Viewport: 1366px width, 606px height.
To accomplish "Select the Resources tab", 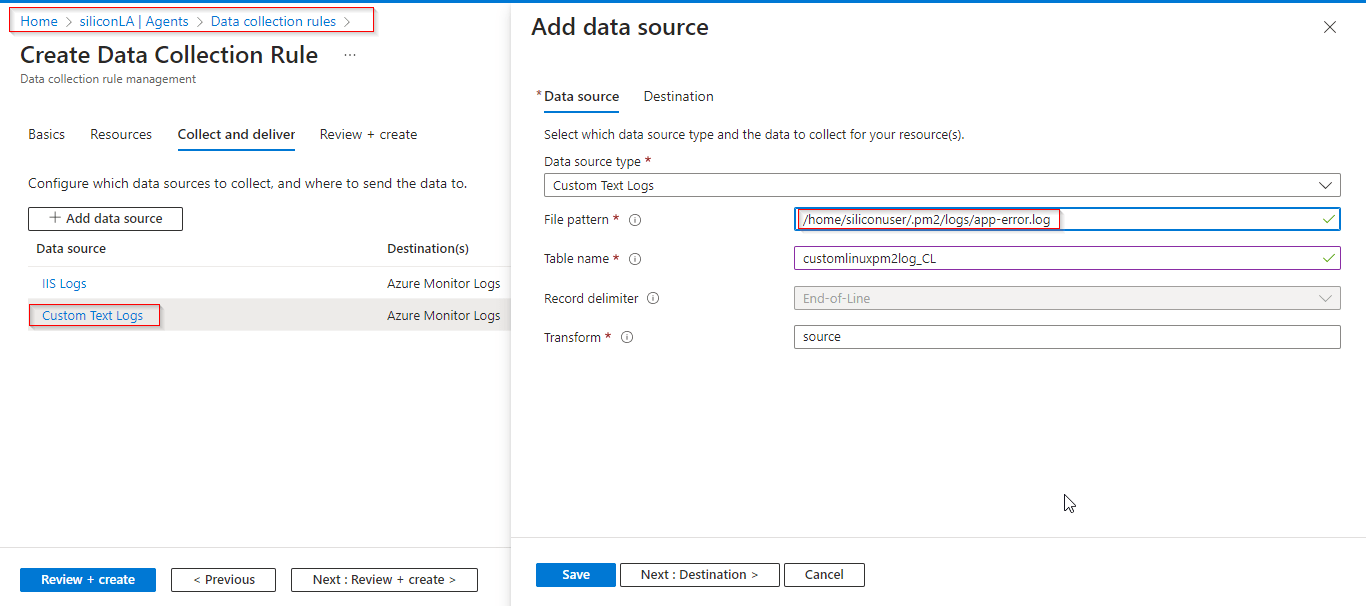I will click(120, 134).
